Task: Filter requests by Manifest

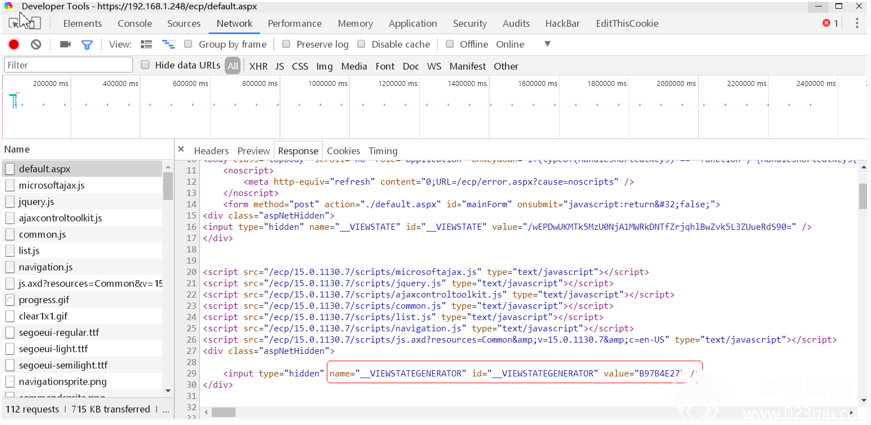Action: (468, 66)
